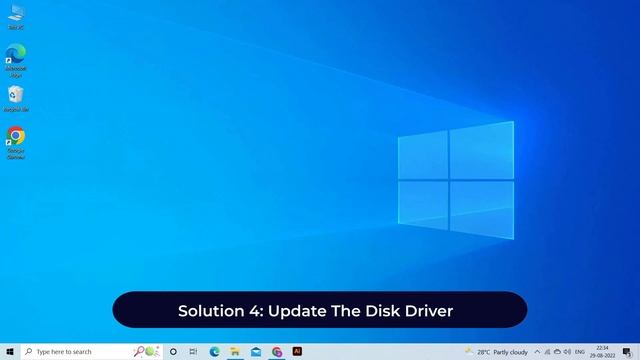Open the 28°C Partly cloudy weather widget
The width and height of the screenshot is (640, 360).
click(497, 351)
